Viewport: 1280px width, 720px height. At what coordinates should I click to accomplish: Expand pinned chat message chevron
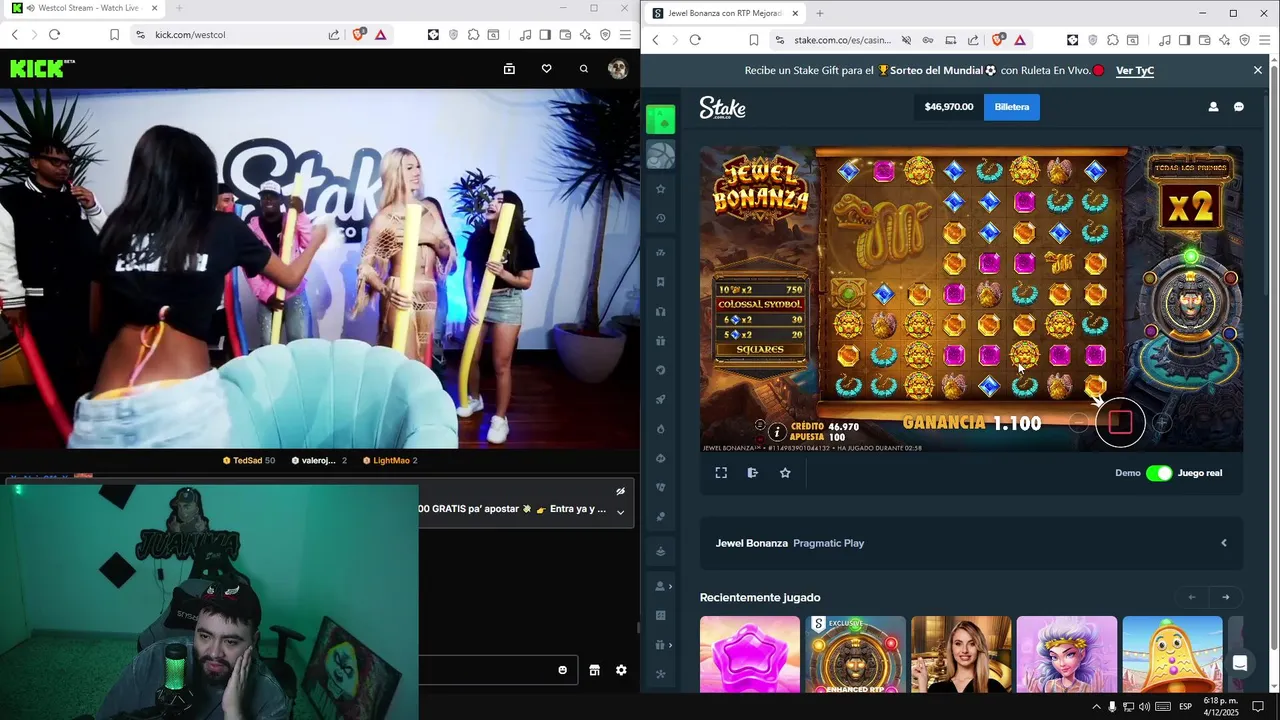pyautogui.click(x=620, y=512)
